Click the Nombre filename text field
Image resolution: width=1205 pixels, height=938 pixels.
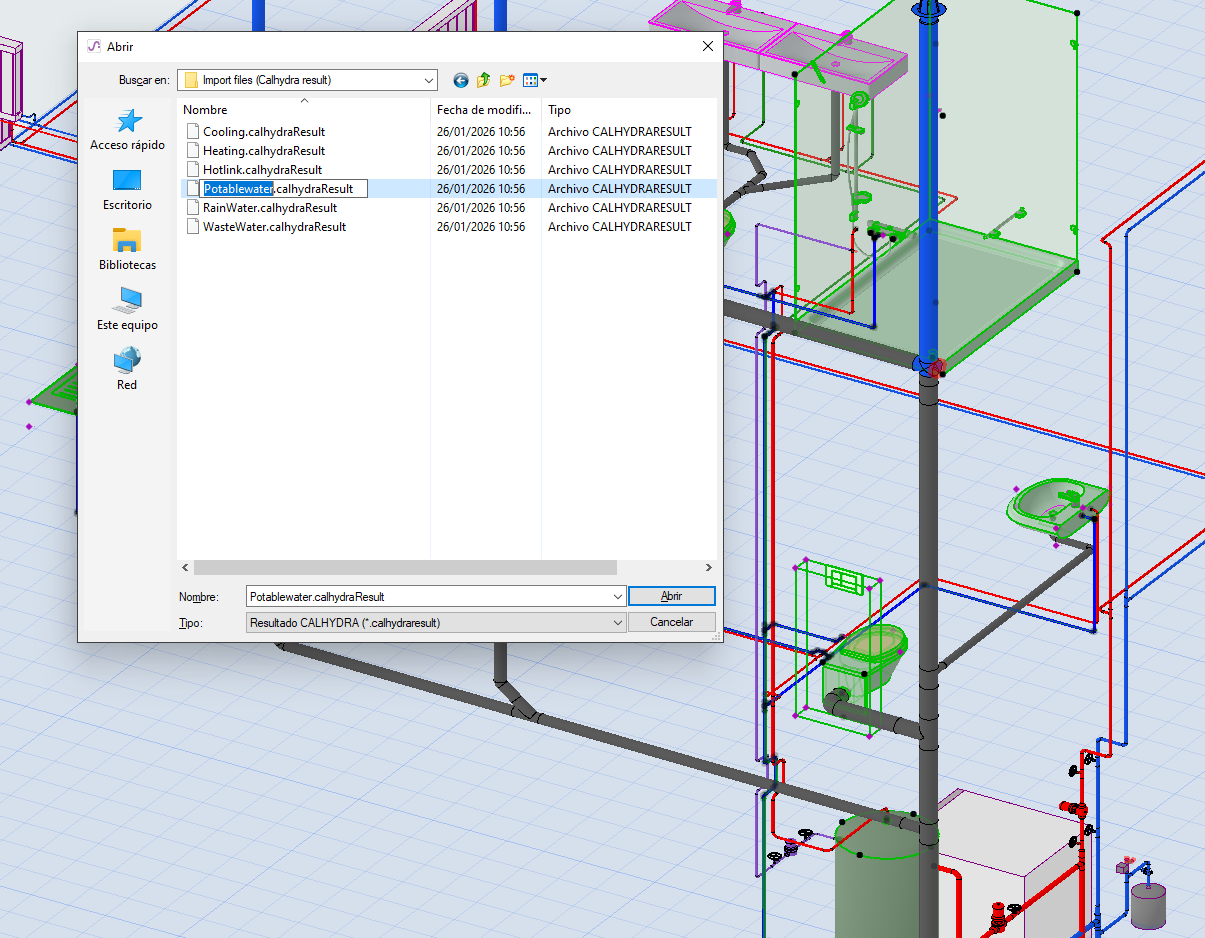click(425, 596)
